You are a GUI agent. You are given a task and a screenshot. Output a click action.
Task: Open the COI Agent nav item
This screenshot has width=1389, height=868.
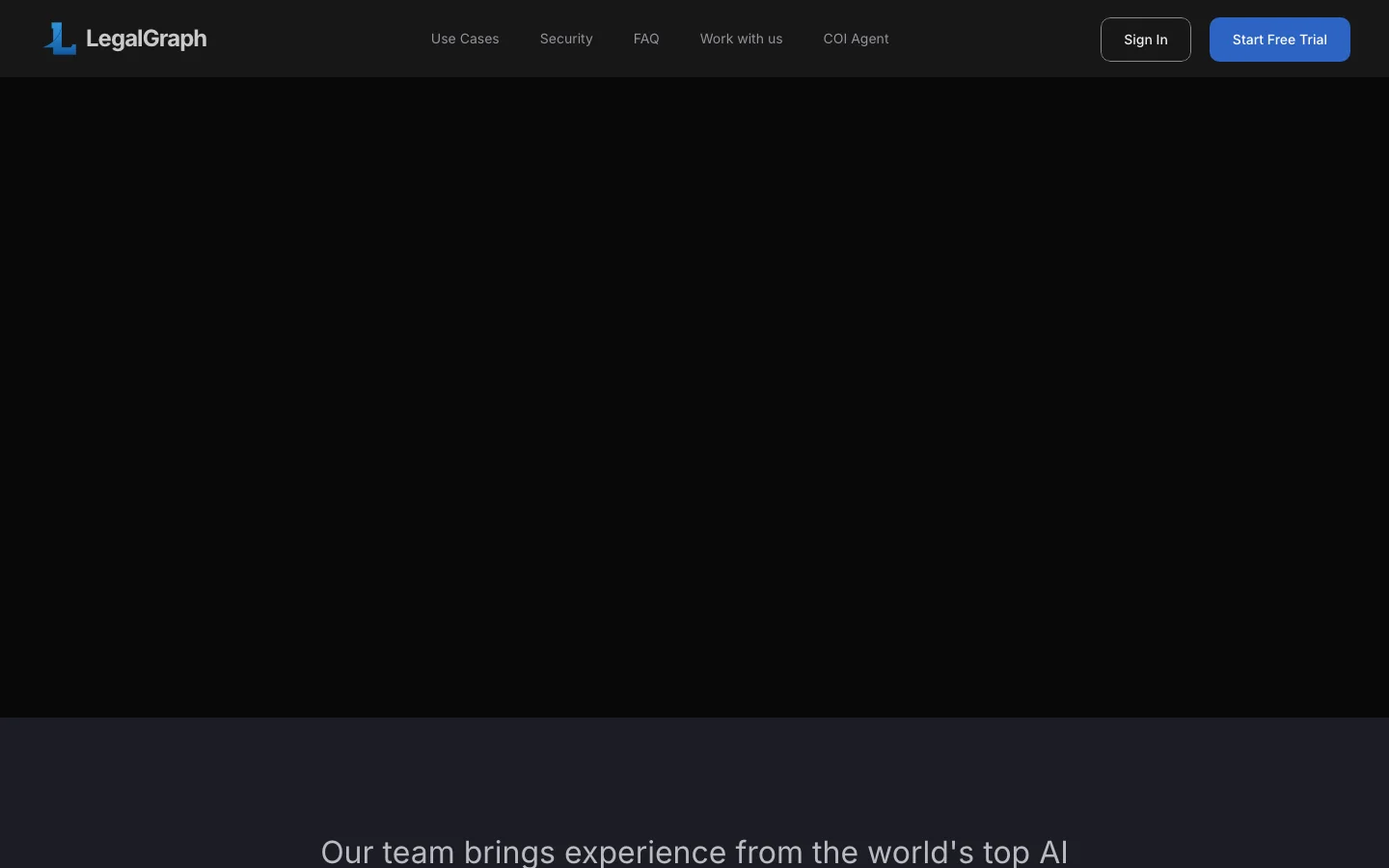[857, 39]
